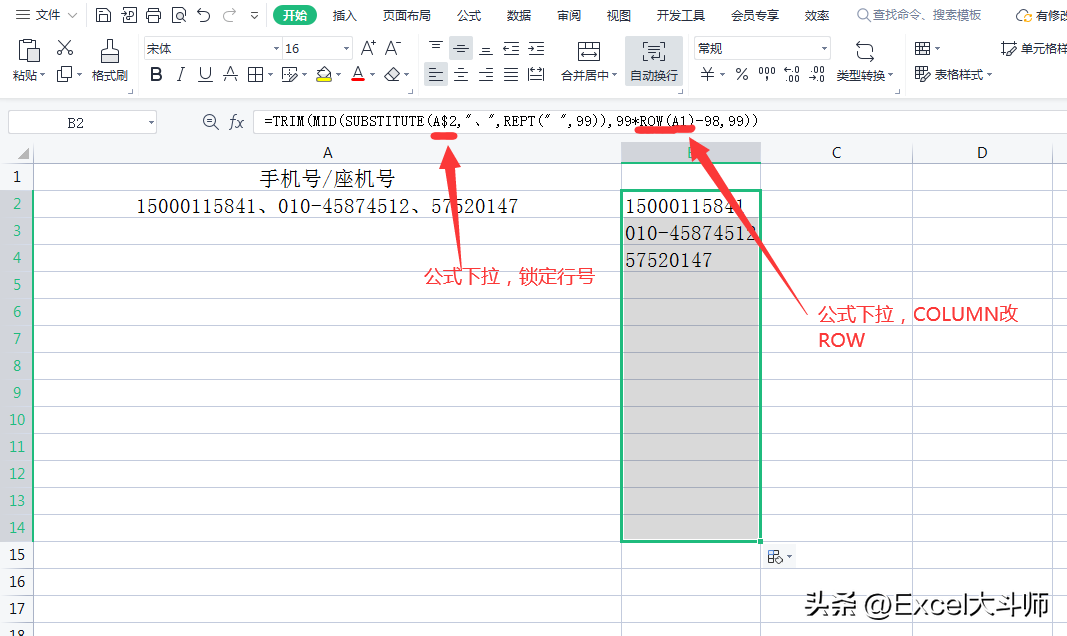Open the font size dropdown
The width and height of the screenshot is (1067, 636).
click(346, 48)
